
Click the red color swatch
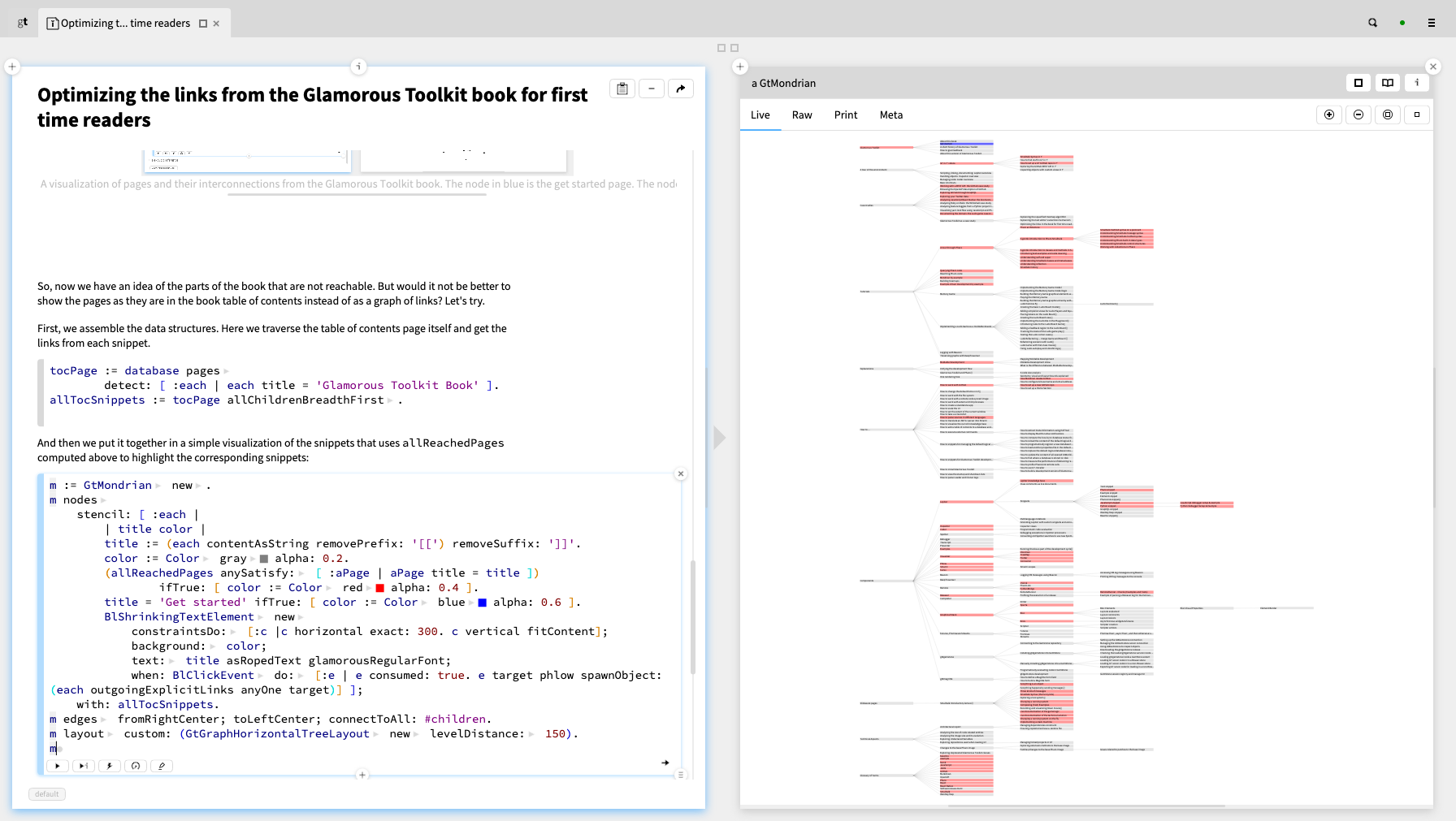click(379, 588)
